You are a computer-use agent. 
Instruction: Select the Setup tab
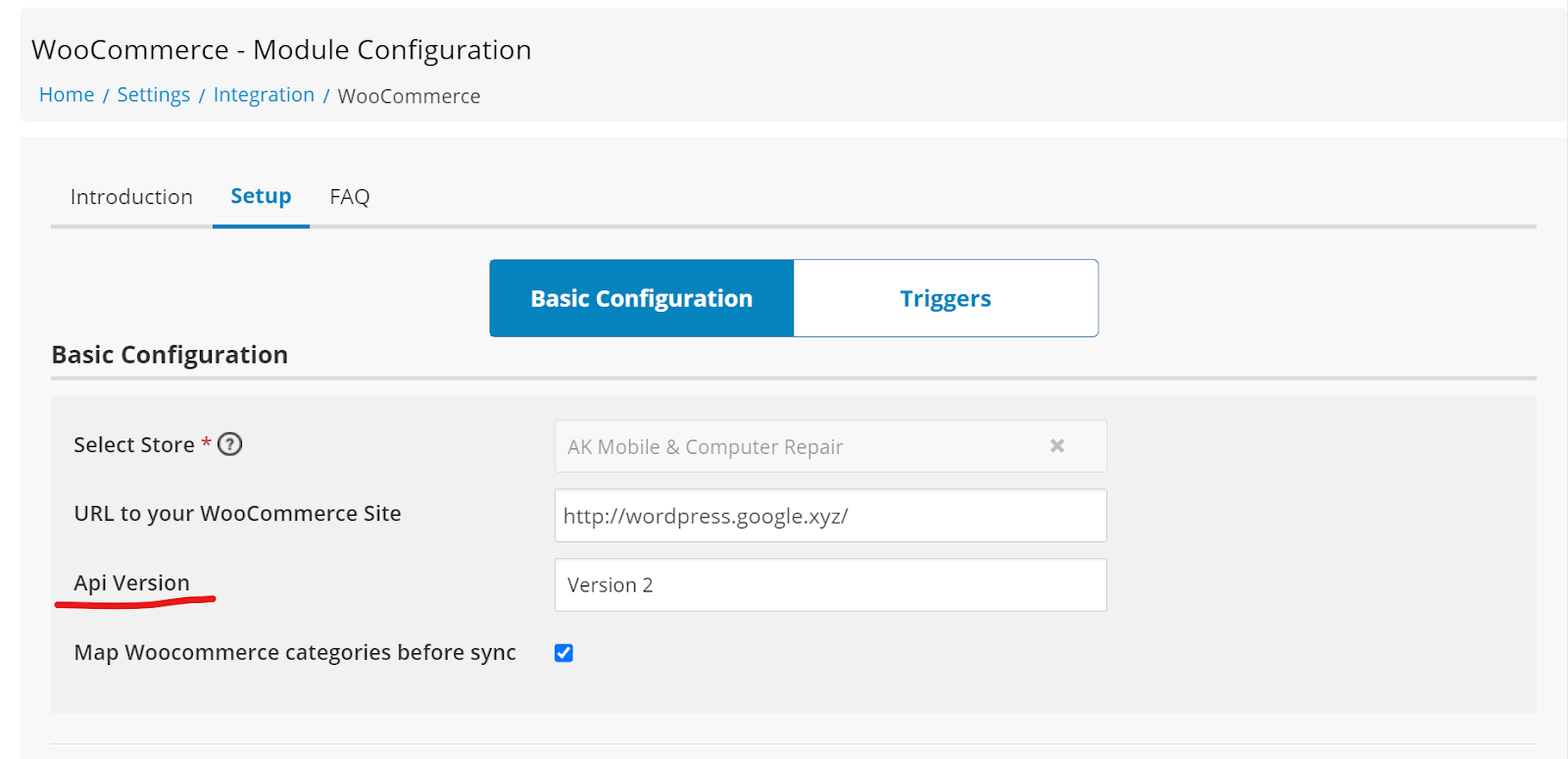[261, 196]
